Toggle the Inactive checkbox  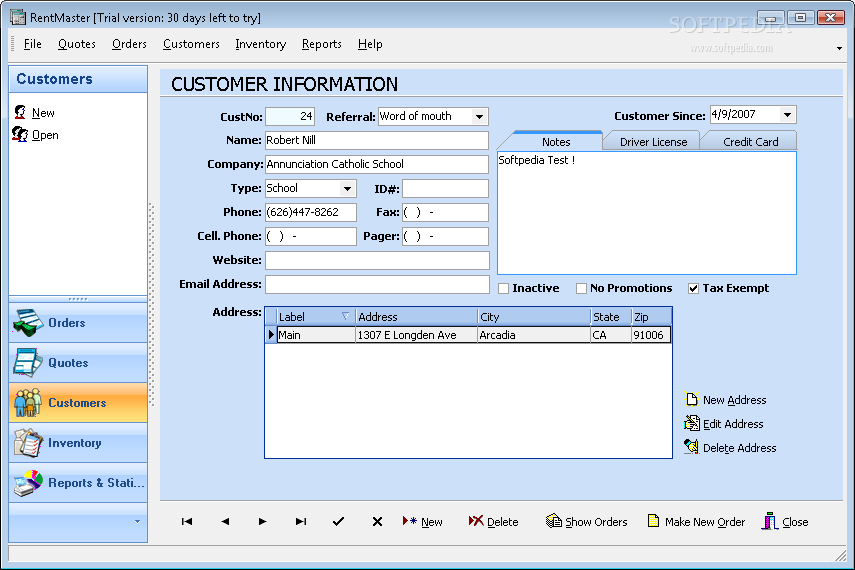(503, 288)
